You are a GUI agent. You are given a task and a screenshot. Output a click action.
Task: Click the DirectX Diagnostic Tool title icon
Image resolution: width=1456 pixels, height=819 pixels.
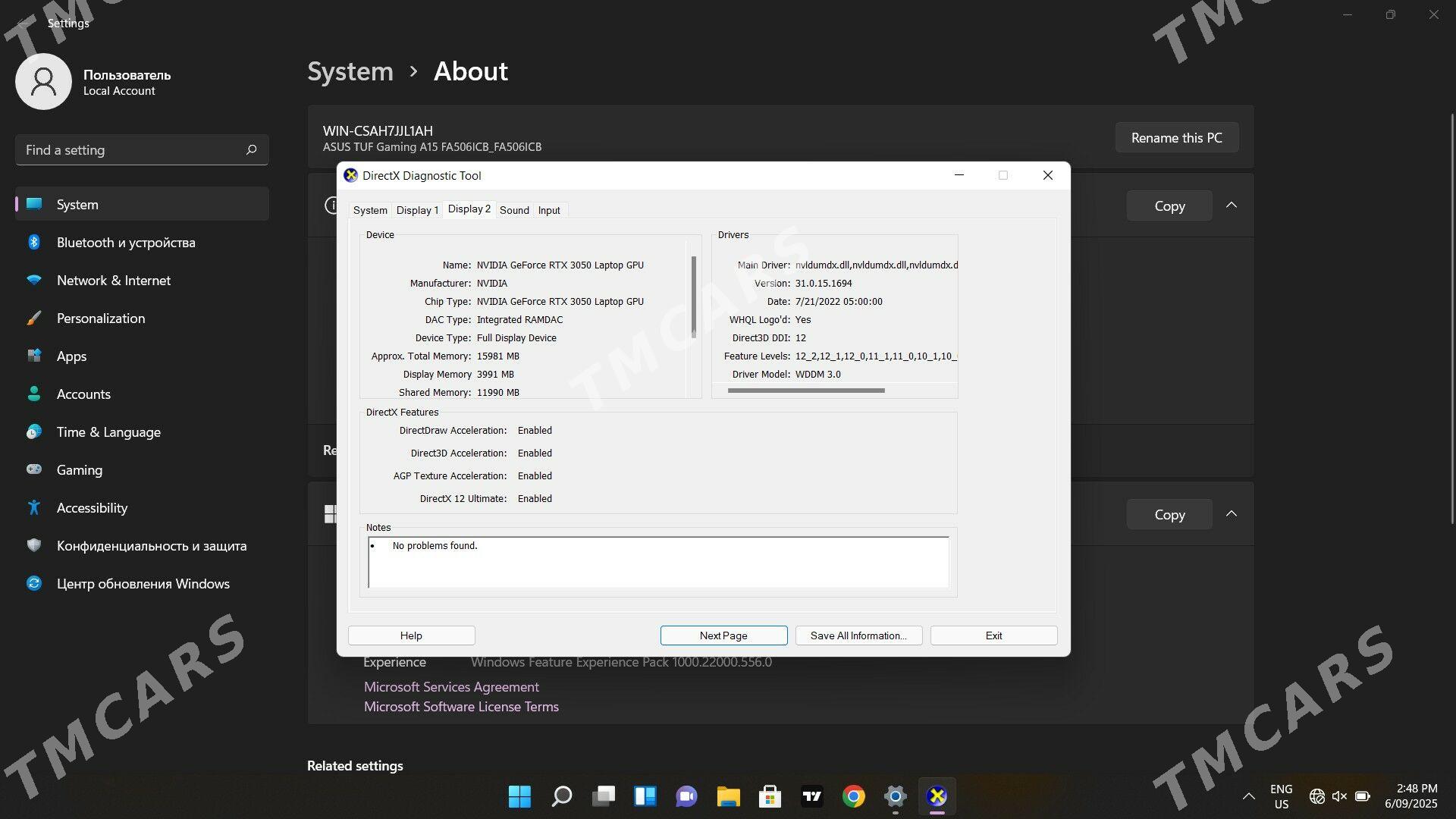(x=350, y=175)
